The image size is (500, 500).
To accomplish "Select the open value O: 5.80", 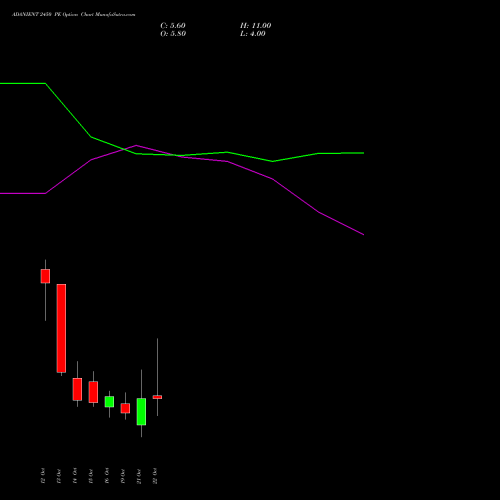I will [173, 34].
